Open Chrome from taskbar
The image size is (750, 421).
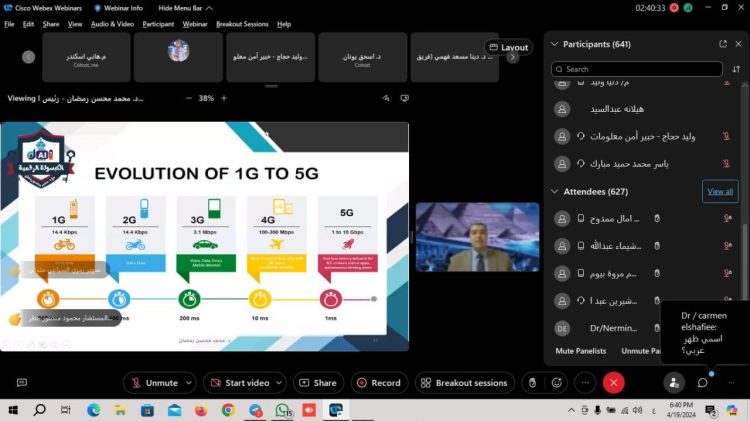click(x=228, y=410)
